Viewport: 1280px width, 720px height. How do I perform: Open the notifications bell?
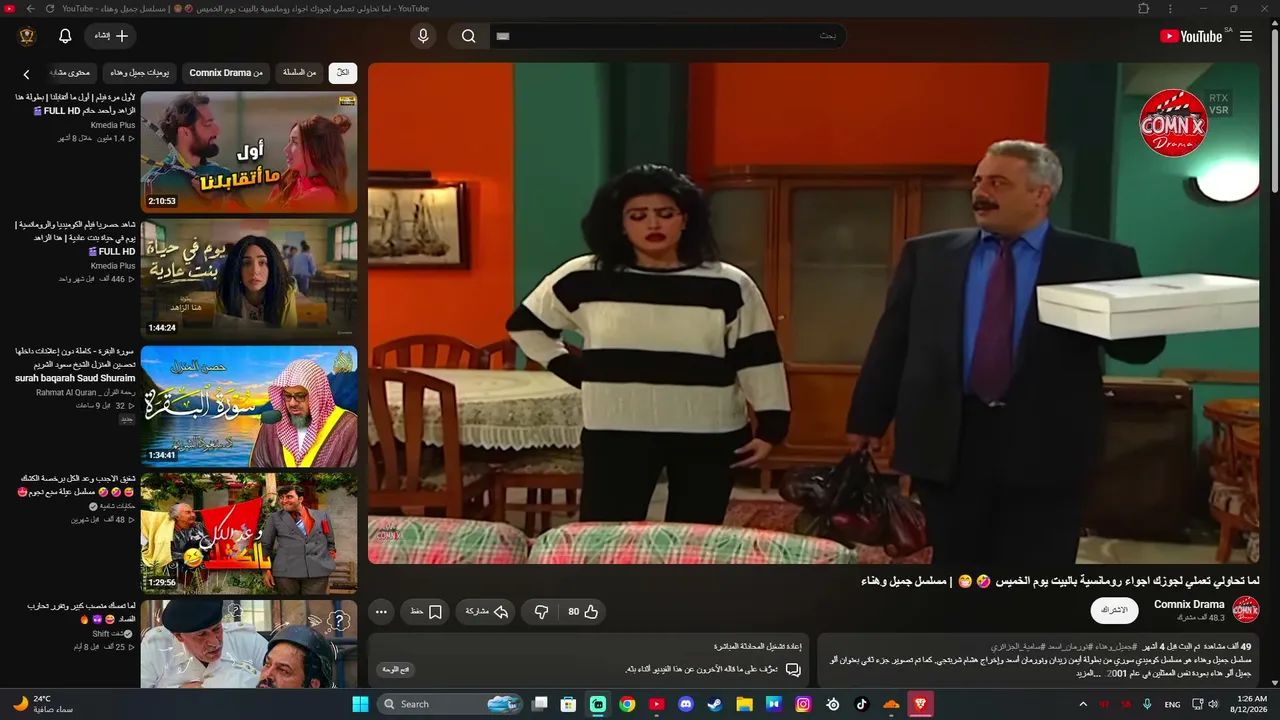pos(65,36)
